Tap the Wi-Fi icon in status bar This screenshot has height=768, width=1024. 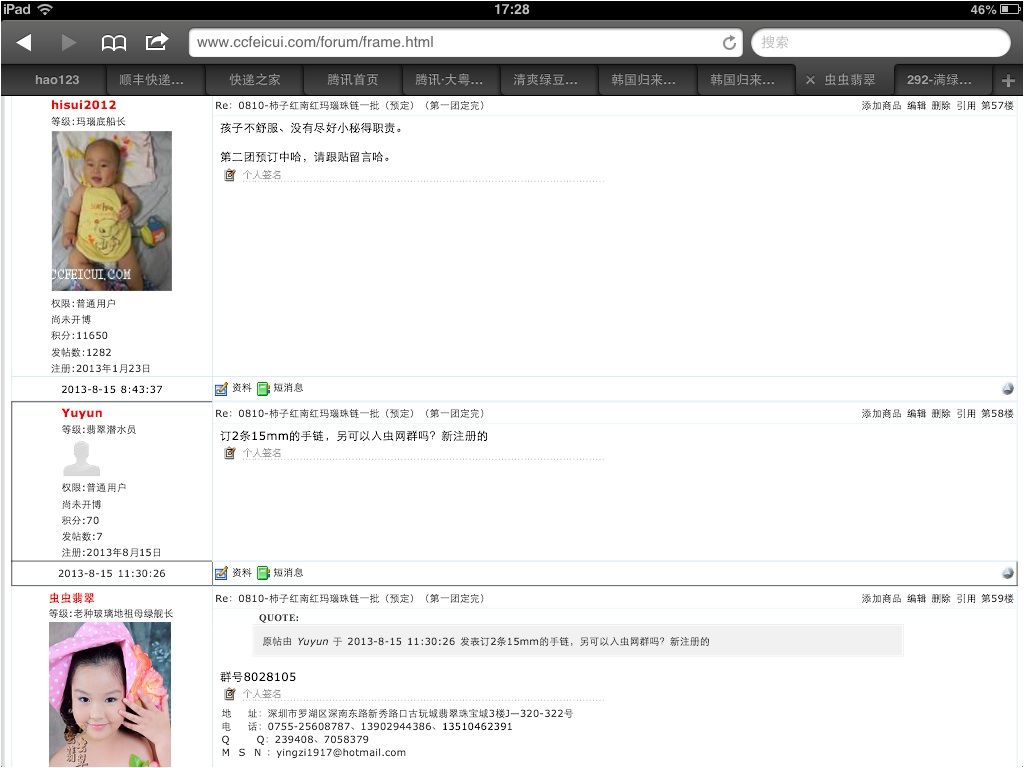click(x=44, y=9)
